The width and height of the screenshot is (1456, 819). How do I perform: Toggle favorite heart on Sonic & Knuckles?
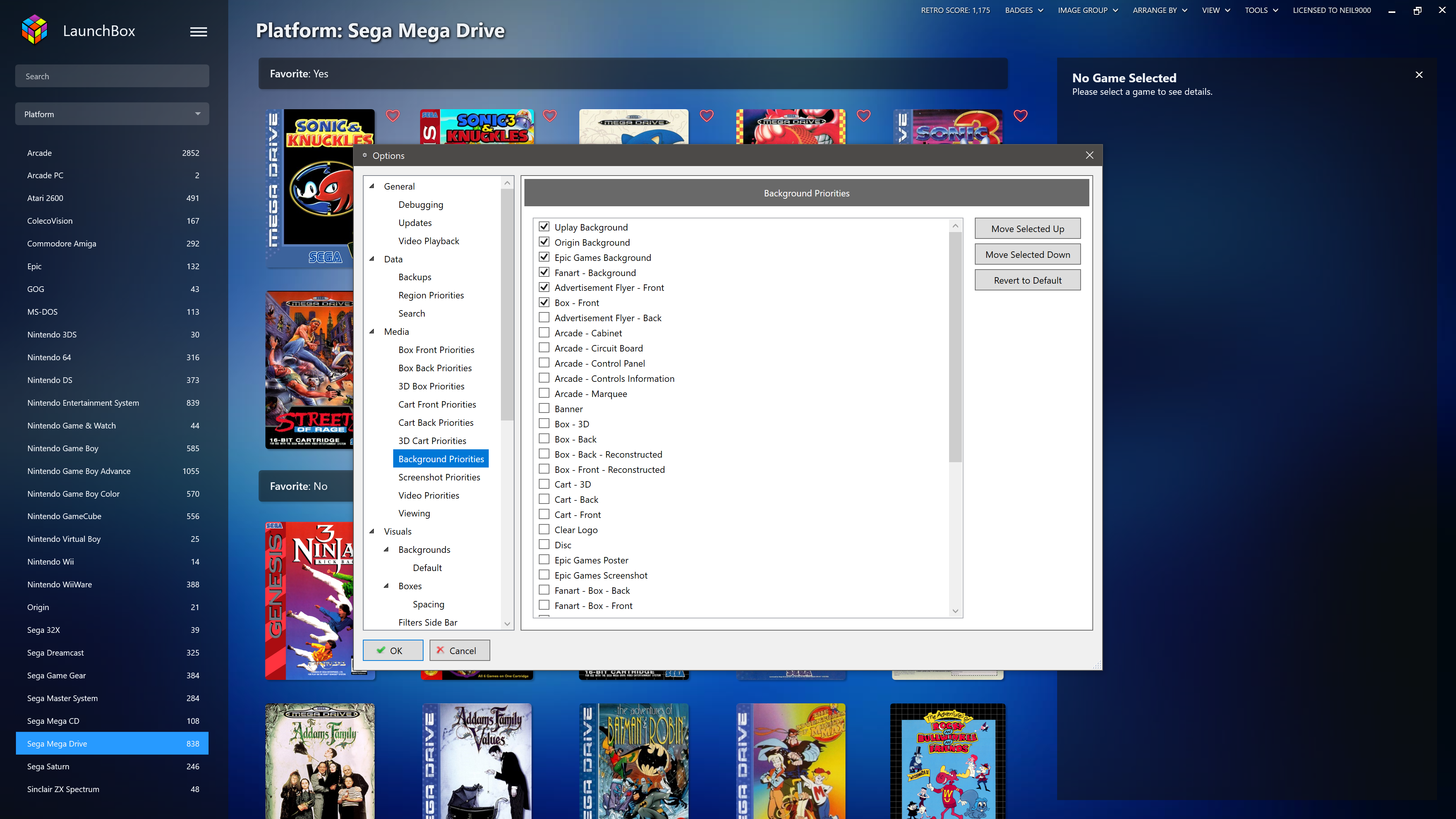click(393, 116)
